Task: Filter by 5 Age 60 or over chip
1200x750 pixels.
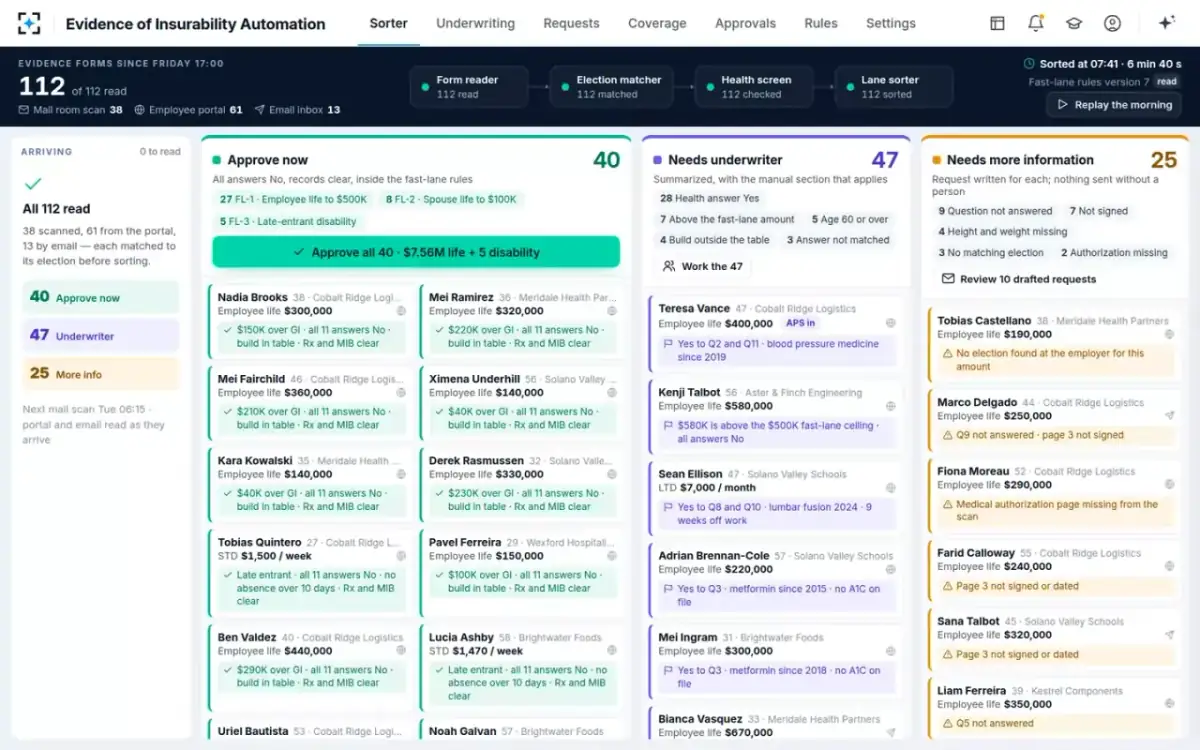Action: point(850,219)
